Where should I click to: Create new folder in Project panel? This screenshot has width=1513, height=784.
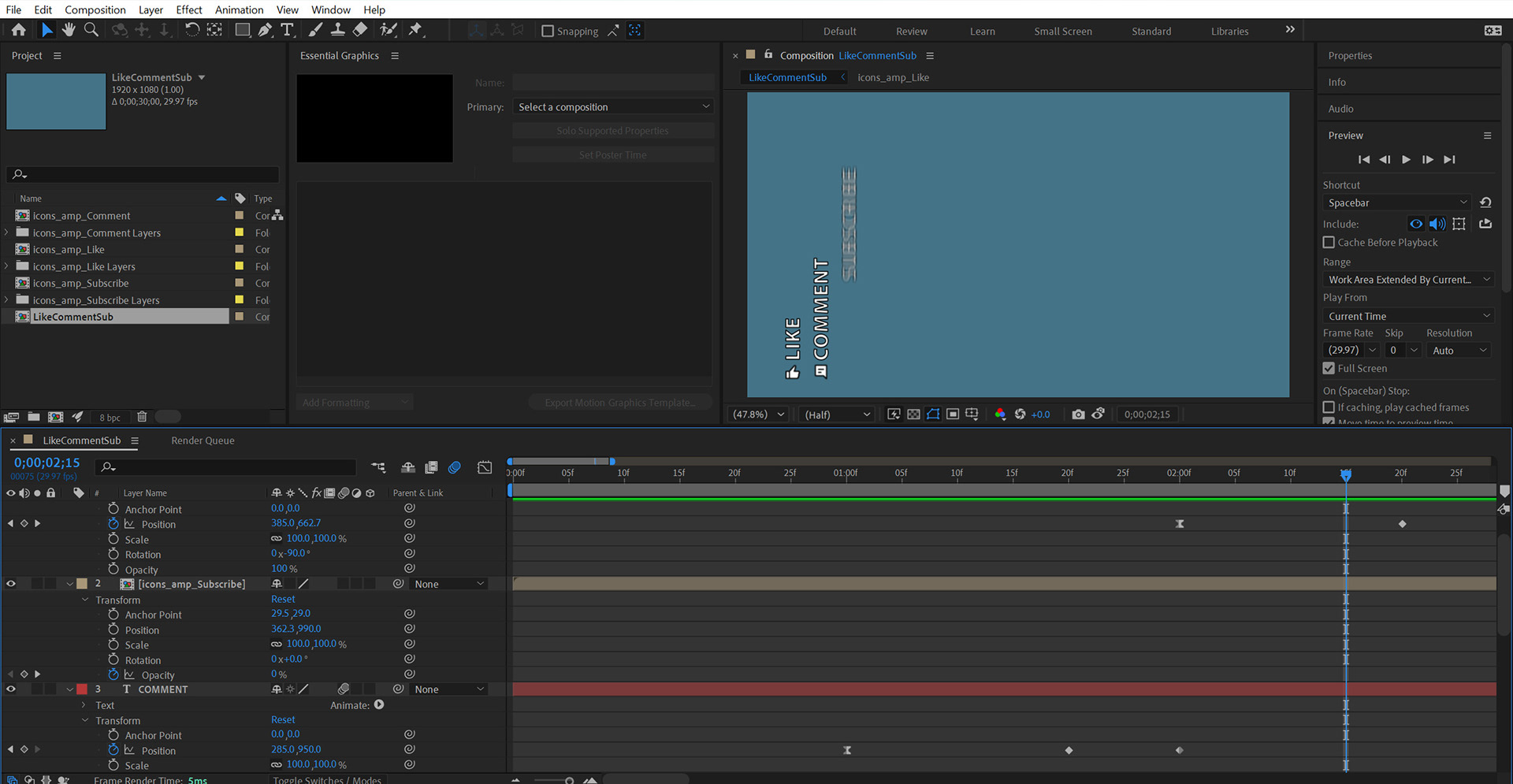(34, 417)
